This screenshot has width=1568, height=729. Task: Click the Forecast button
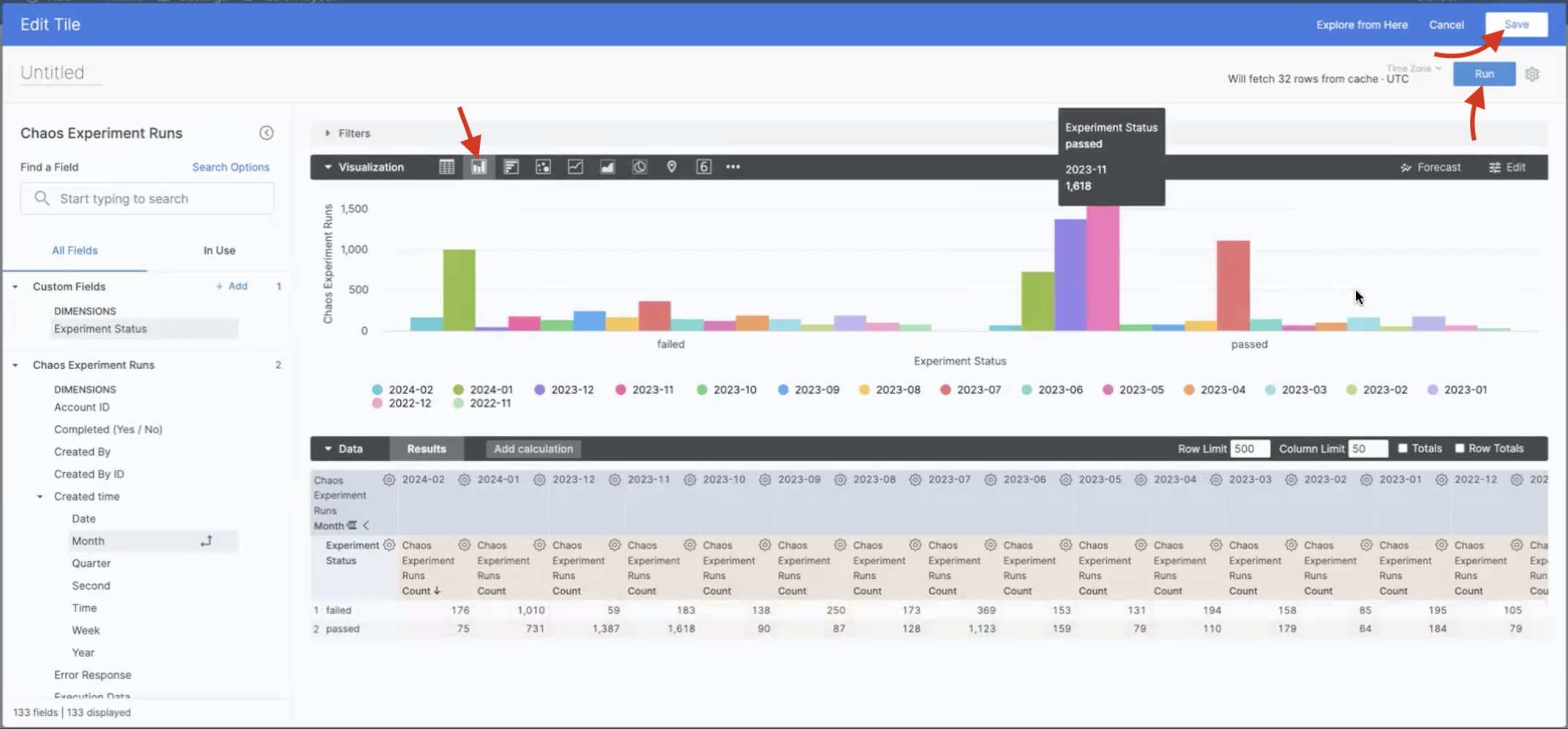point(1430,167)
